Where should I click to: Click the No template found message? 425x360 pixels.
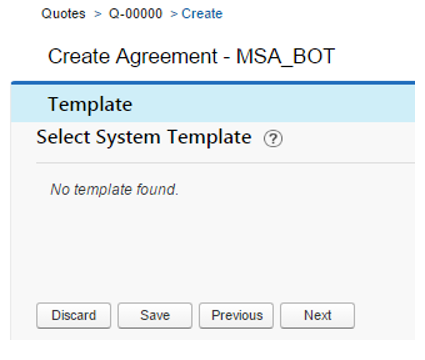coord(114,189)
